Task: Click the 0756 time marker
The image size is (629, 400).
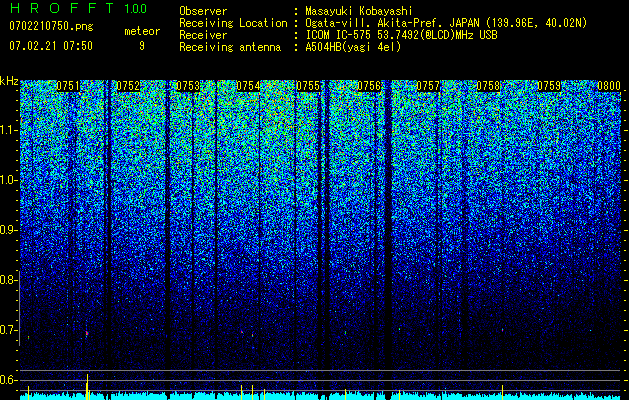Action: (x=369, y=86)
